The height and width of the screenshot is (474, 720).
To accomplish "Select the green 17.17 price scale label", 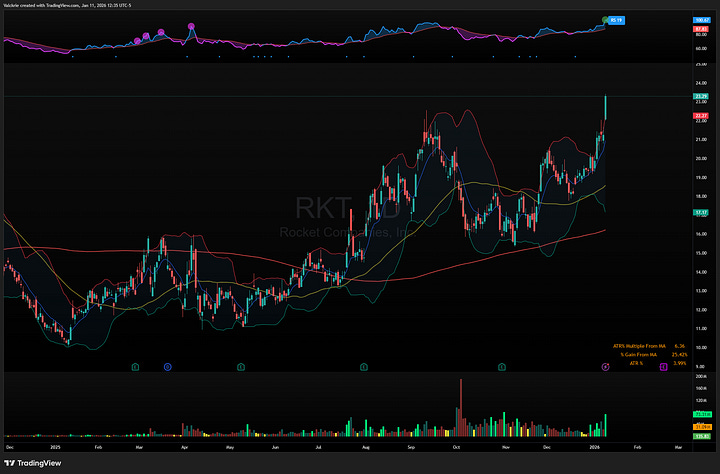I will (701, 212).
